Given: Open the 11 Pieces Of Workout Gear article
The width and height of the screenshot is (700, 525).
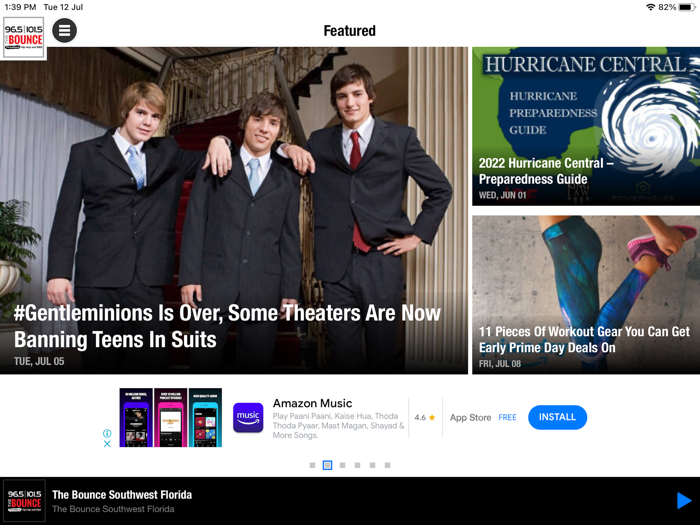Looking at the screenshot, I should [586, 295].
